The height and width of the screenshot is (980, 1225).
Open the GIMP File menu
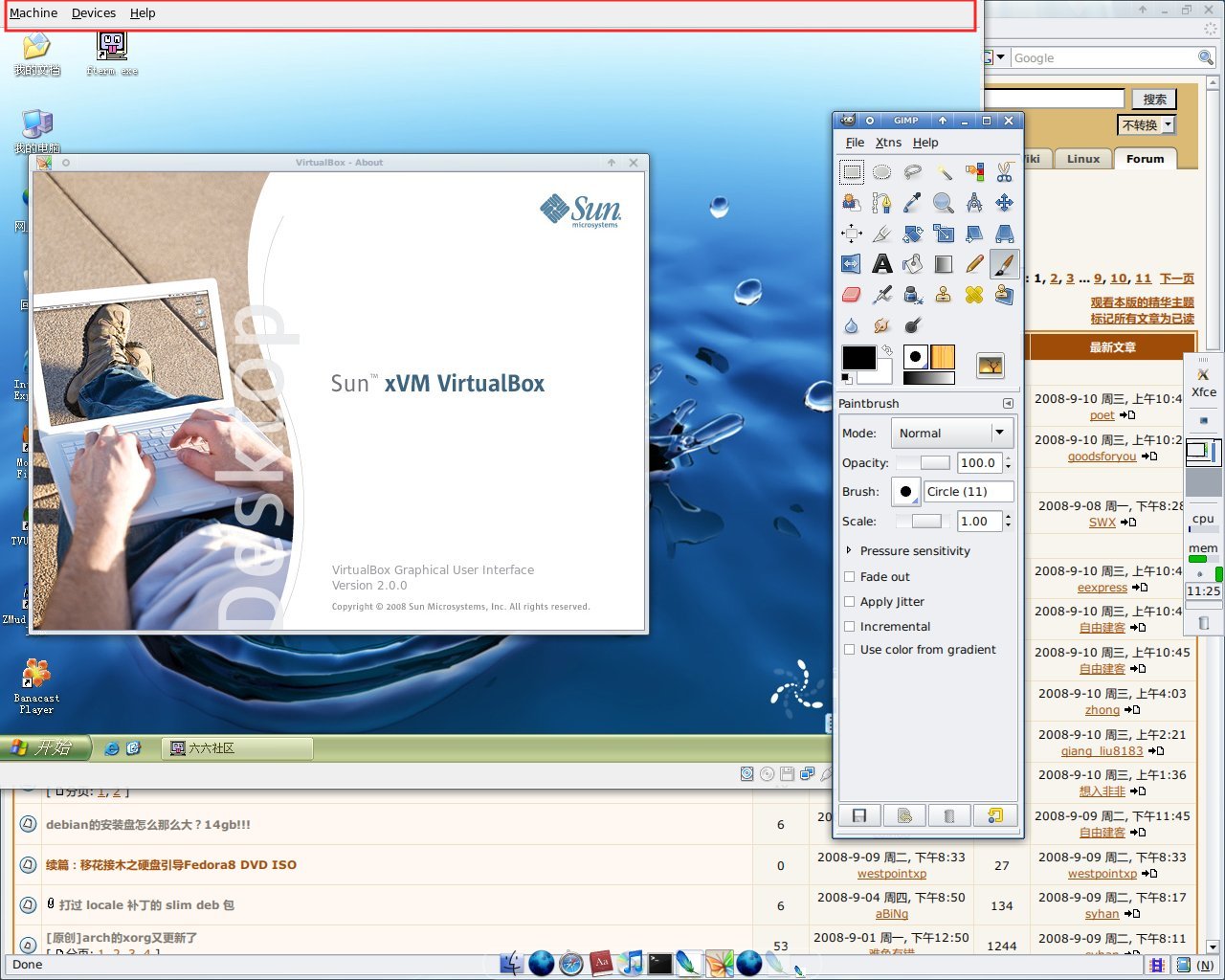[x=855, y=143]
